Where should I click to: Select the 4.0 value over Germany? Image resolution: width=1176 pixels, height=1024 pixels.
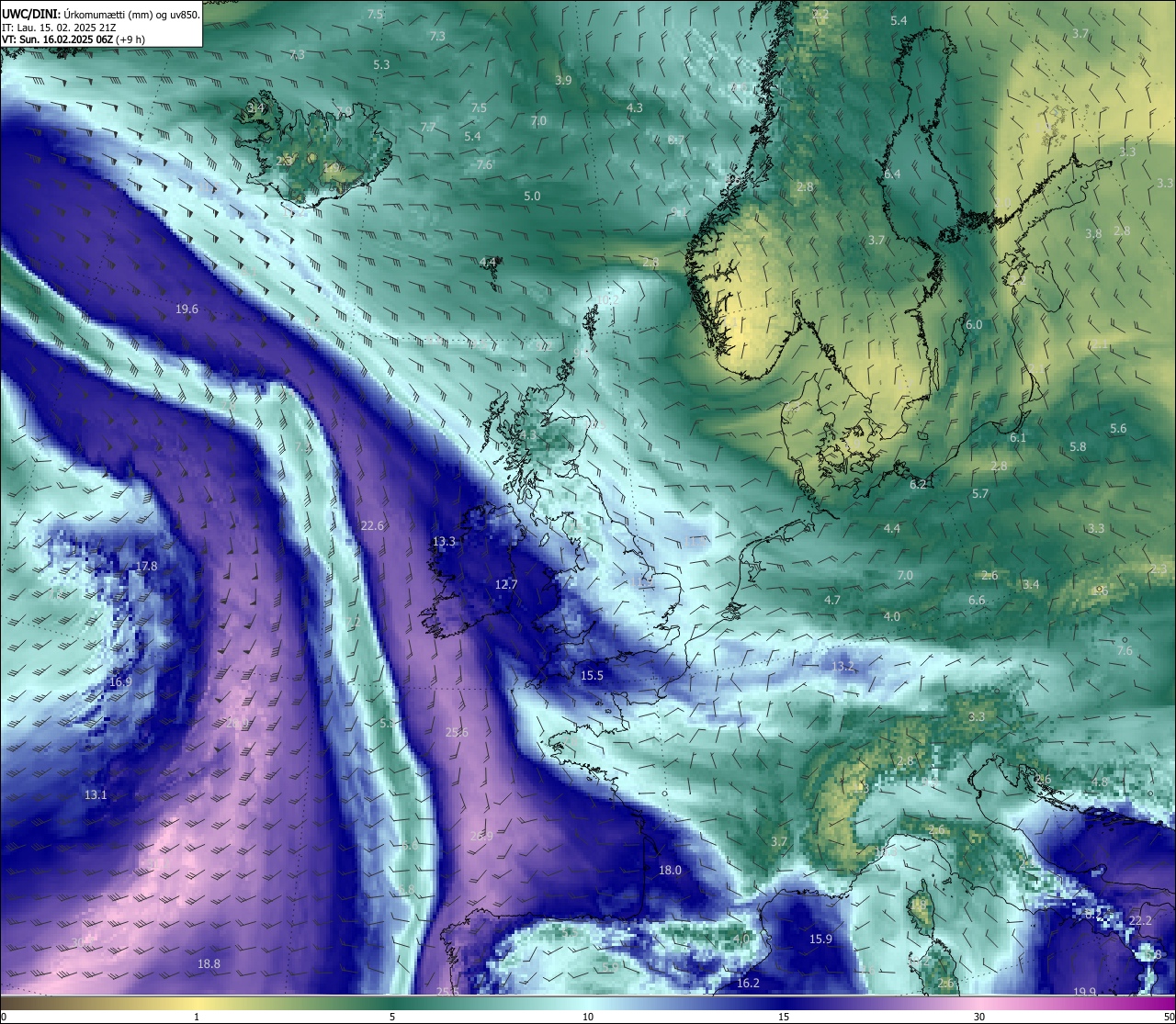click(x=892, y=616)
